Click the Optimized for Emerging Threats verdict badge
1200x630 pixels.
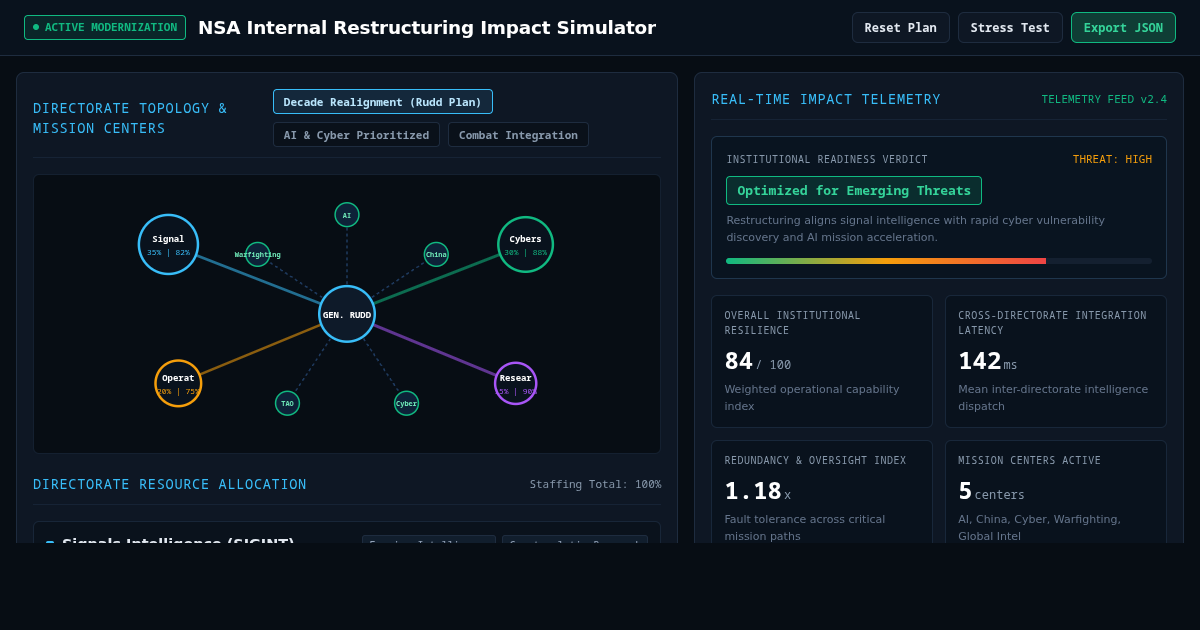pos(854,190)
